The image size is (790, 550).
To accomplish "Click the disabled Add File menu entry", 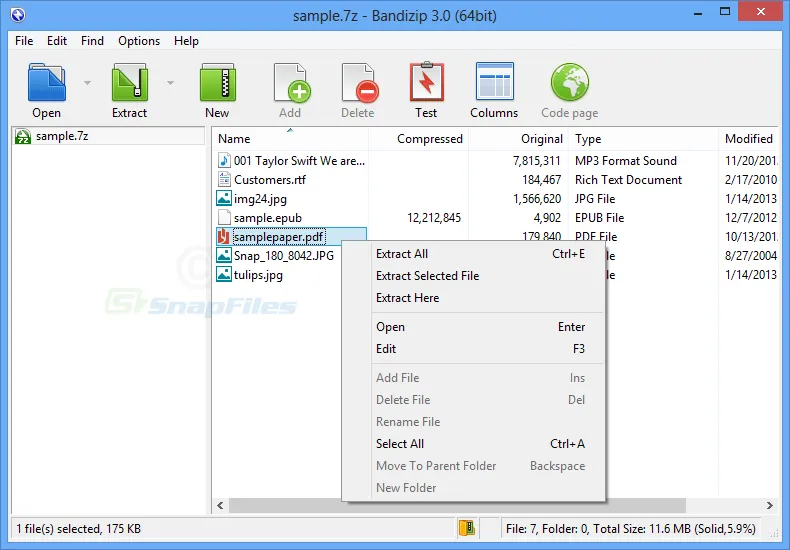I will pos(474,378).
